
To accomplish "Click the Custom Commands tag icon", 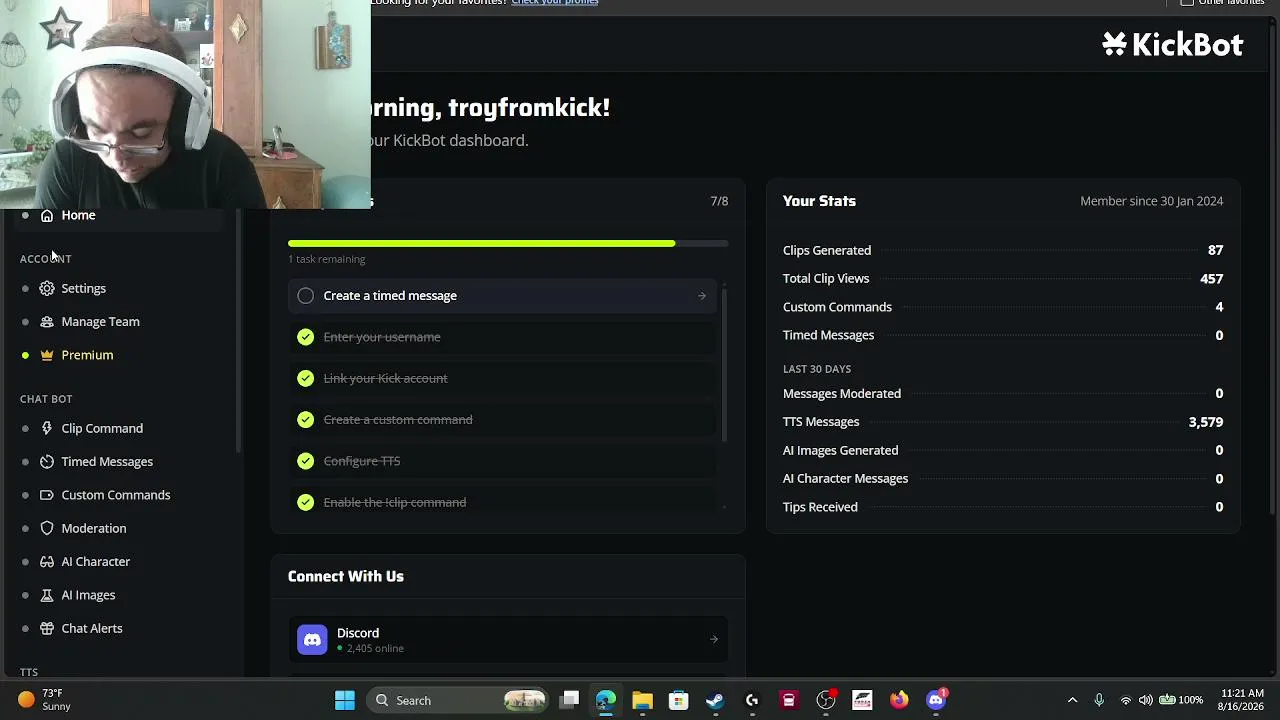I will tap(47, 495).
